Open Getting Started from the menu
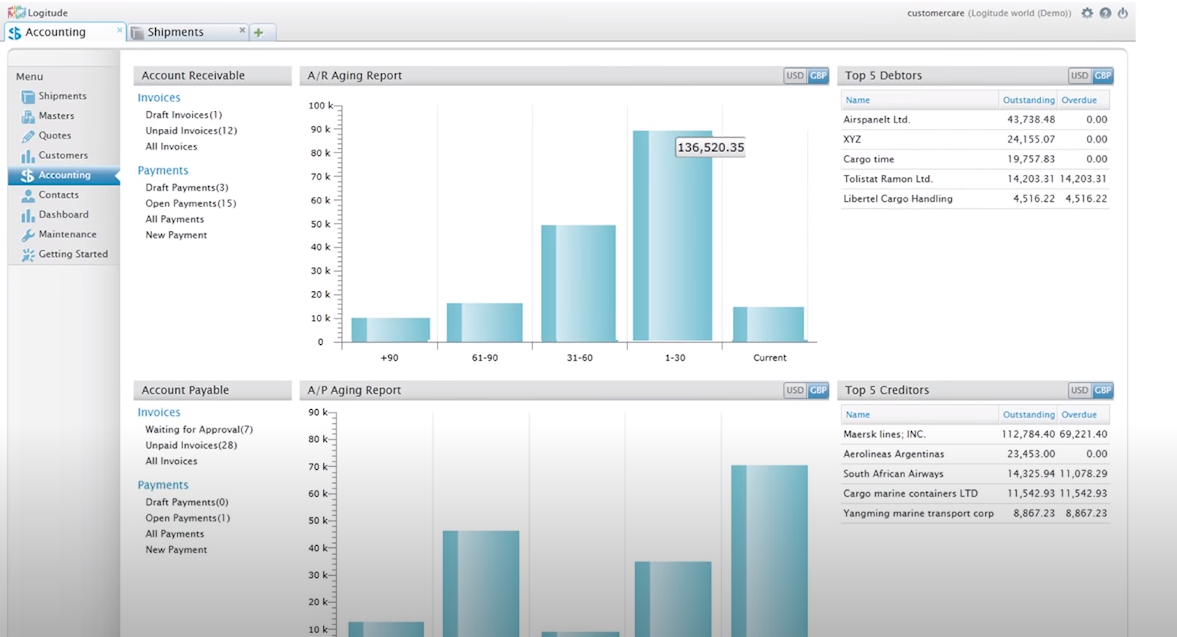The height and width of the screenshot is (637, 1177). pos(73,254)
